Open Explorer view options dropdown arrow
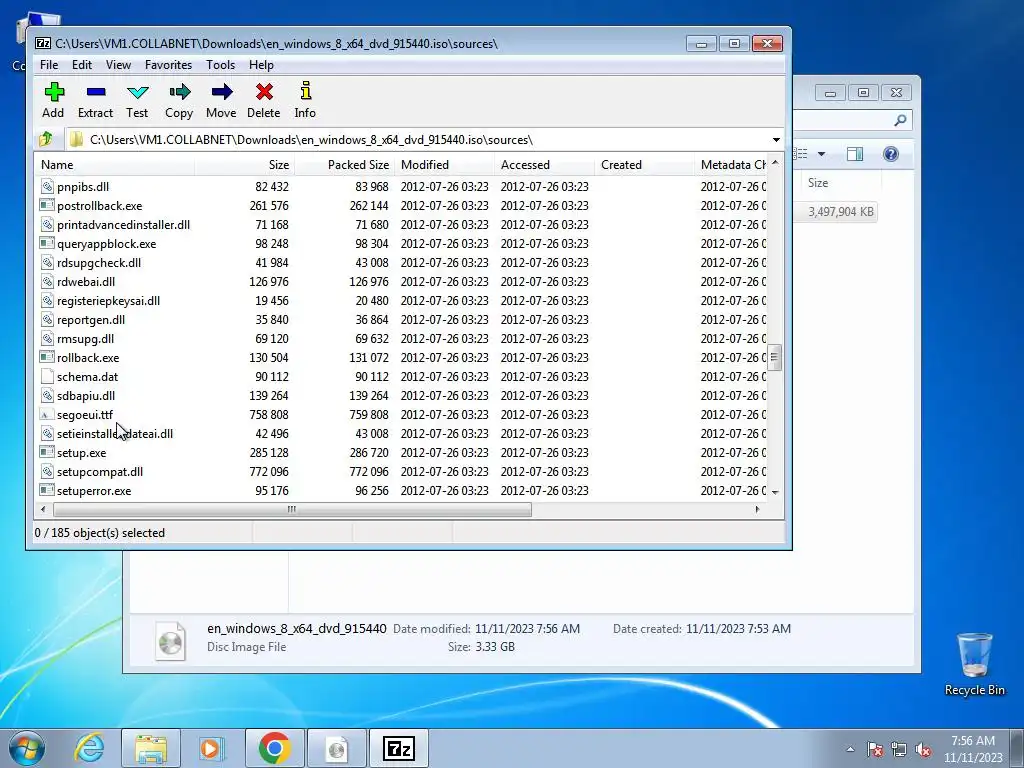Image resolution: width=1024 pixels, height=768 pixels. (x=822, y=154)
